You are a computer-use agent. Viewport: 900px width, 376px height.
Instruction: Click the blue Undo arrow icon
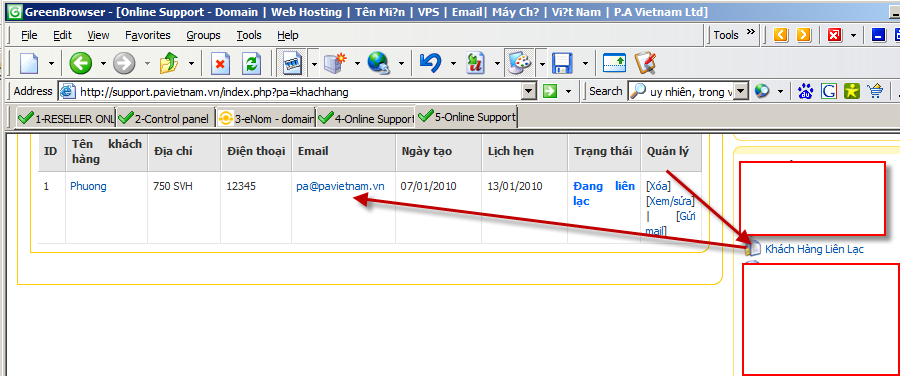click(430, 63)
